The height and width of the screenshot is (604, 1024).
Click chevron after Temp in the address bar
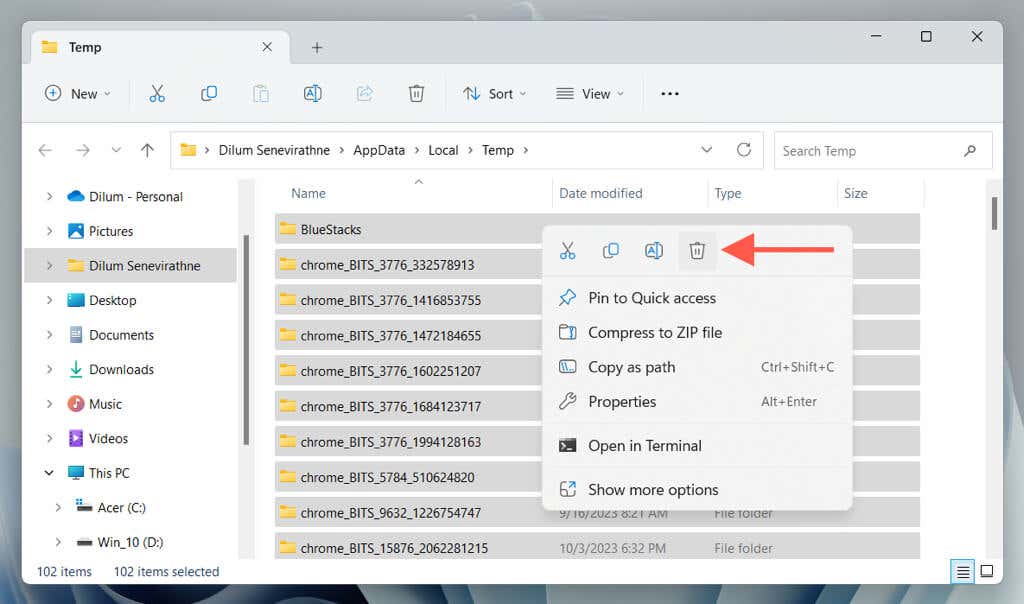pyautogui.click(x=526, y=151)
